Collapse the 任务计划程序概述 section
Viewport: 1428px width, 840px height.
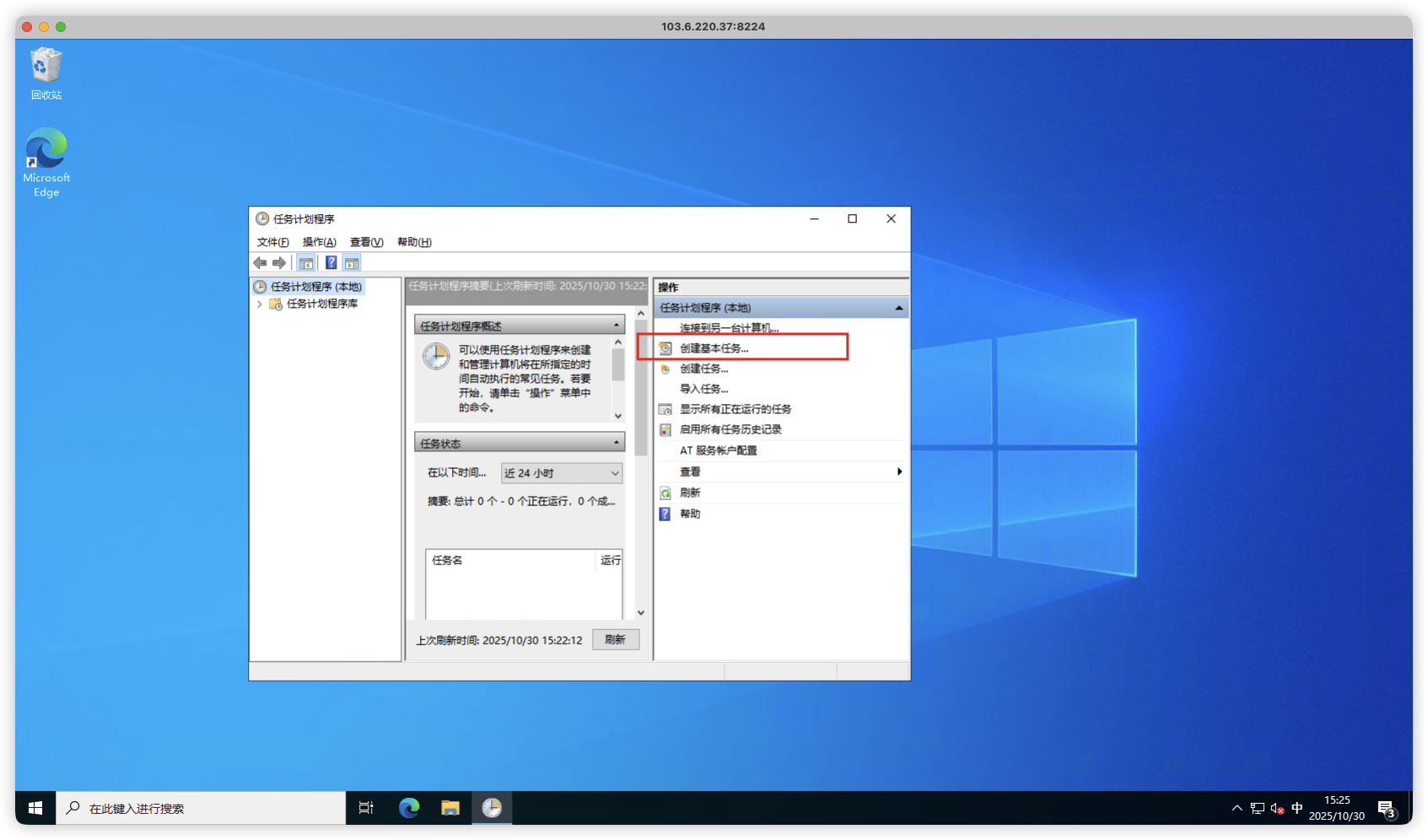(x=617, y=326)
